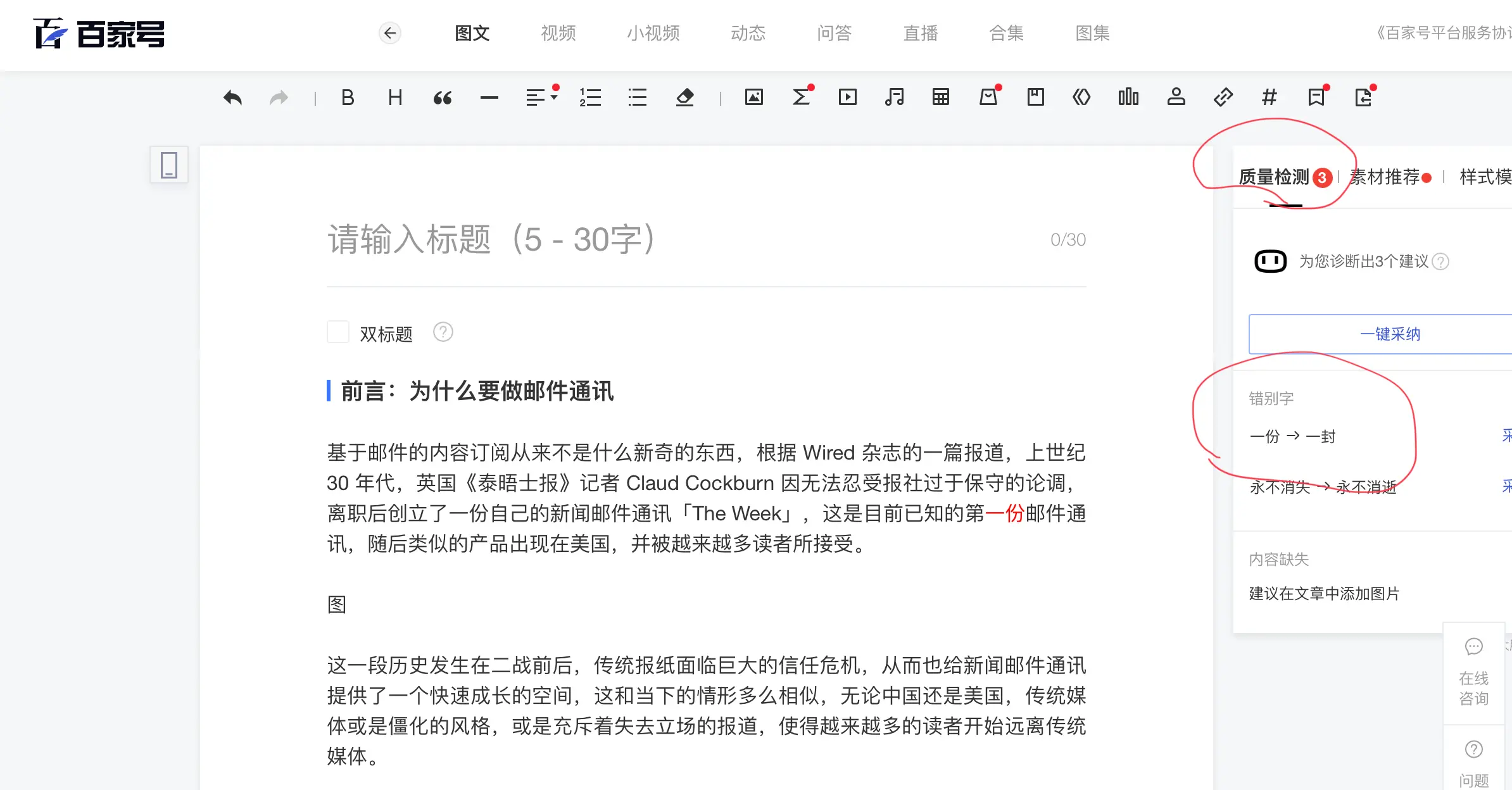Click the flag bookmark toolbar icon
Viewport: 1512px width, 790px height.
[1317, 97]
